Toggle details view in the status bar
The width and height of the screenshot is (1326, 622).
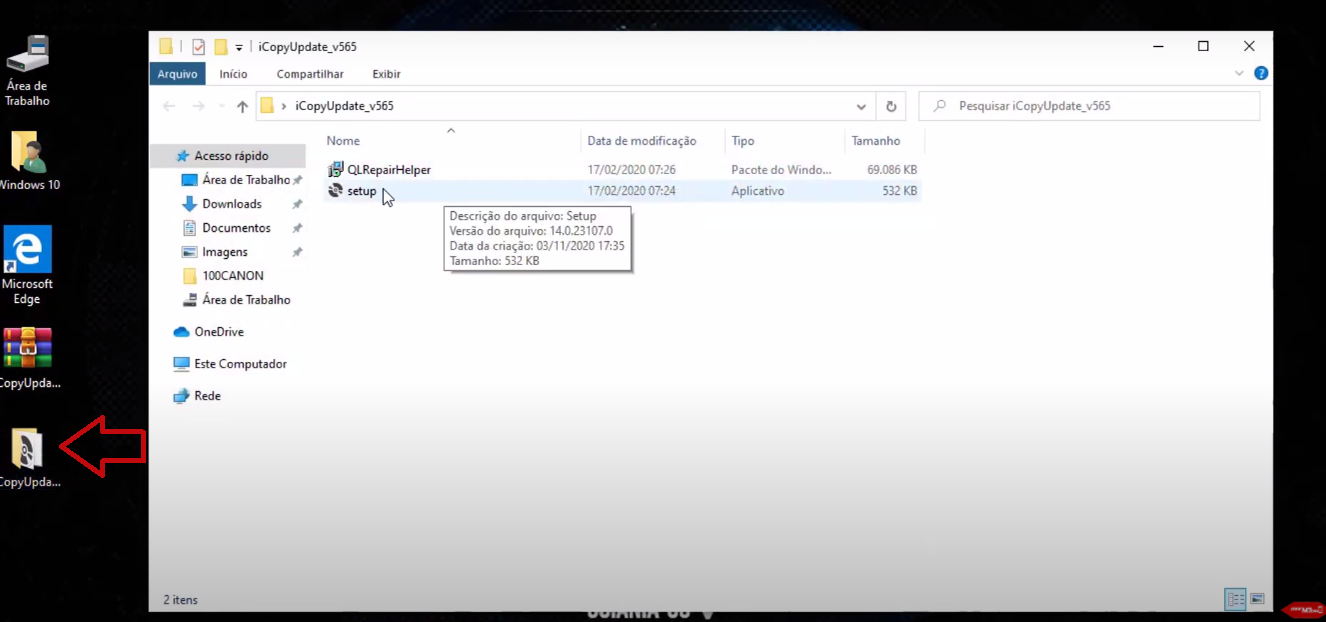(1234, 599)
